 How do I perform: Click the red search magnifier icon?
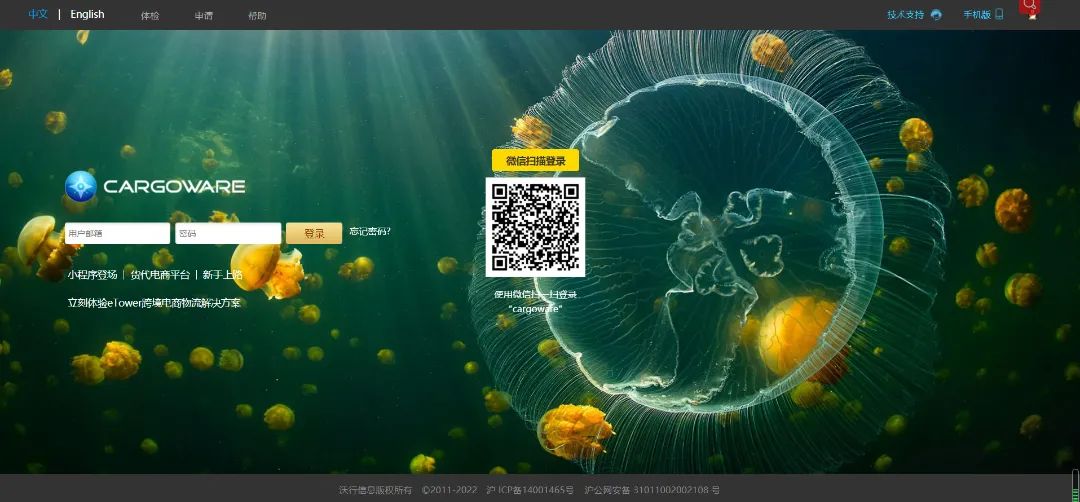[1029, 7]
